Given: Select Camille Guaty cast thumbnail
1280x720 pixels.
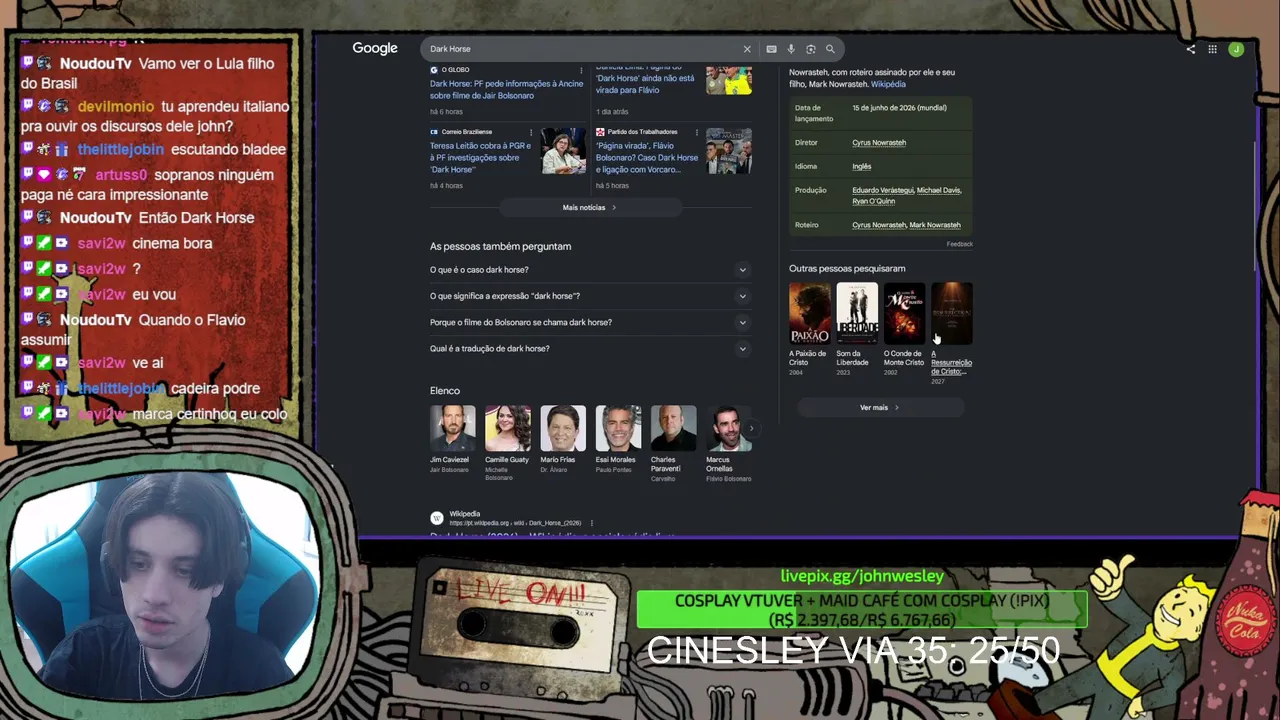Looking at the screenshot, I should click(507, 428).
